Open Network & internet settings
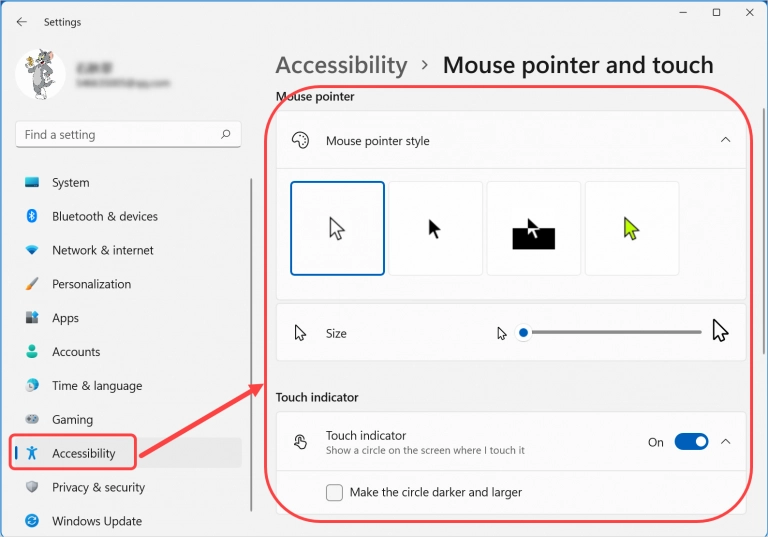Screen dimensions: 768x537 coord(128,250)
